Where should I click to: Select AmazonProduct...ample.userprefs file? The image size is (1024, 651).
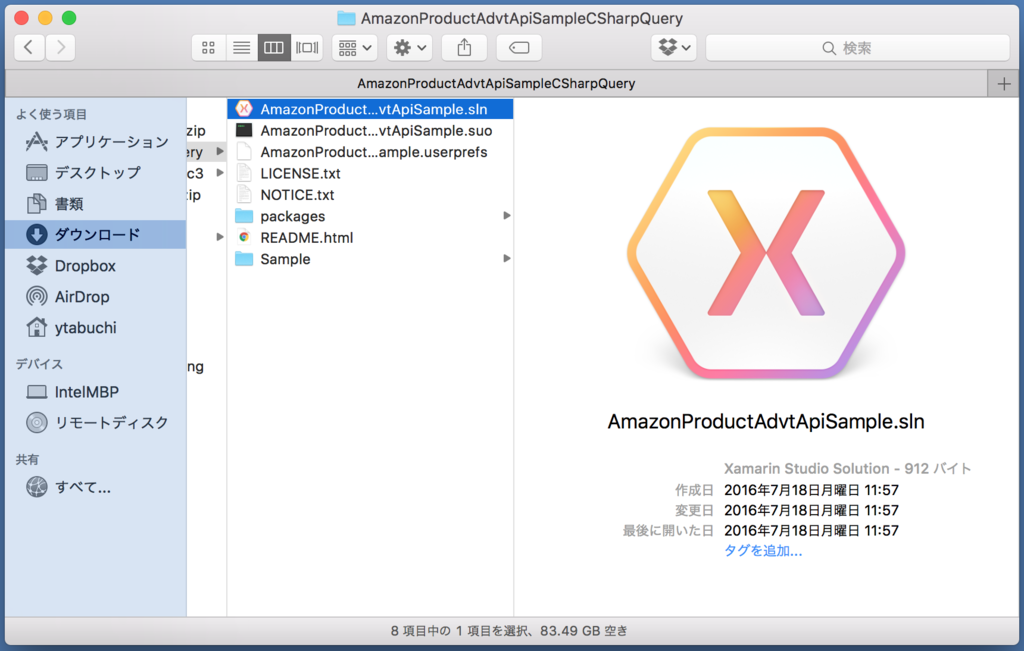pos(370,152)
